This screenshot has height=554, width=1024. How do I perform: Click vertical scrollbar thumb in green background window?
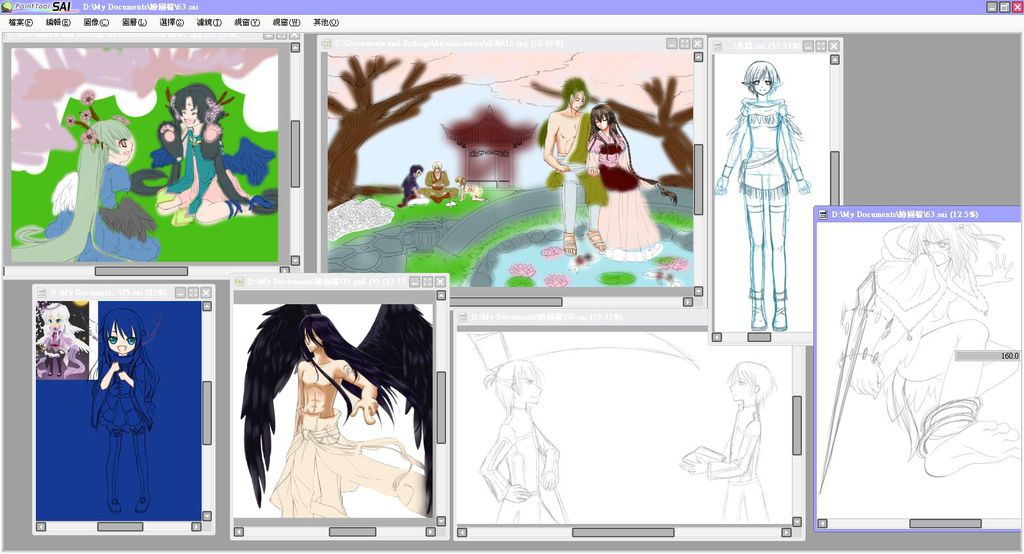click(x=295, y=154)
